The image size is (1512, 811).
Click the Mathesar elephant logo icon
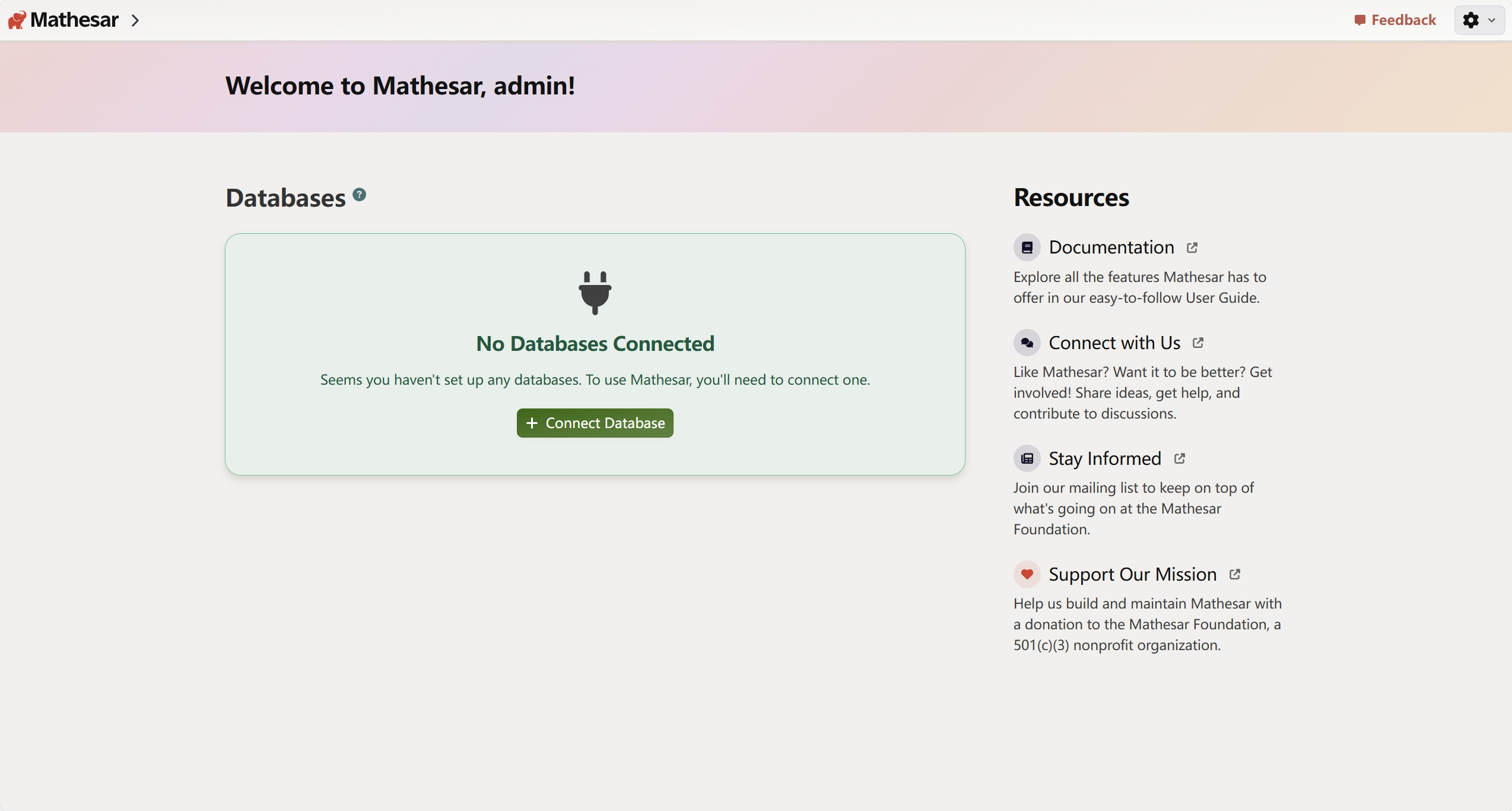point(17,20)
